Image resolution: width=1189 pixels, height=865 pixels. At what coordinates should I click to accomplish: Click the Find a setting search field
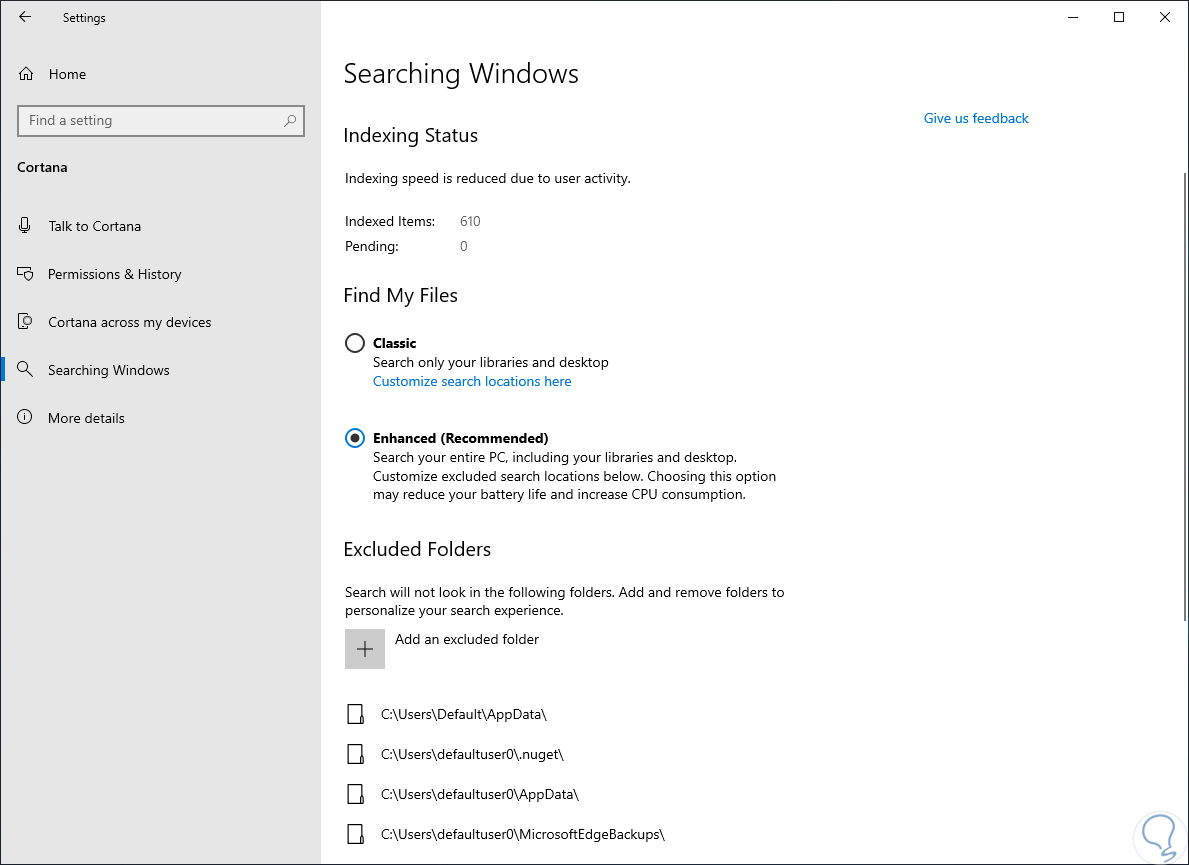click(150, 121)
